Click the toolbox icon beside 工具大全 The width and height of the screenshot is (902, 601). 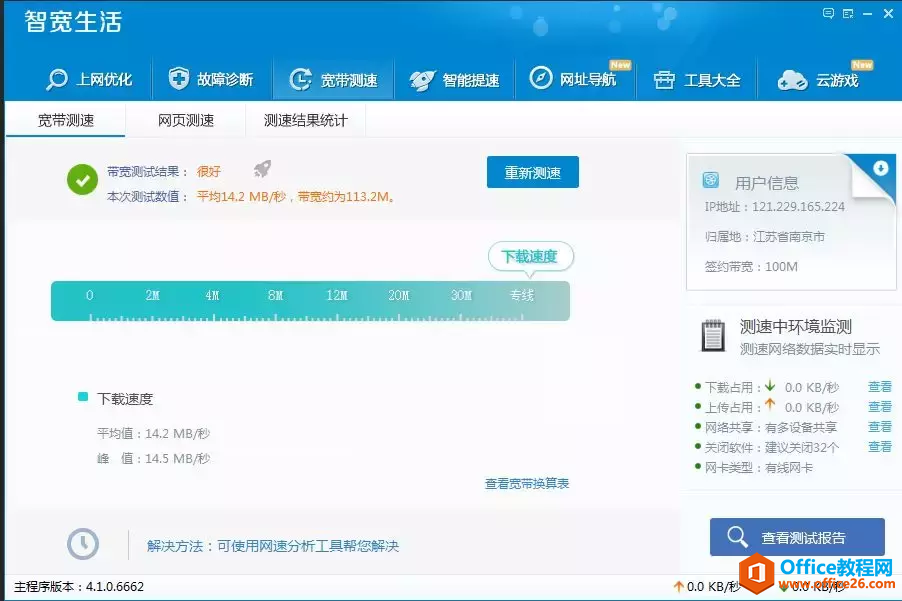(664, 79)
